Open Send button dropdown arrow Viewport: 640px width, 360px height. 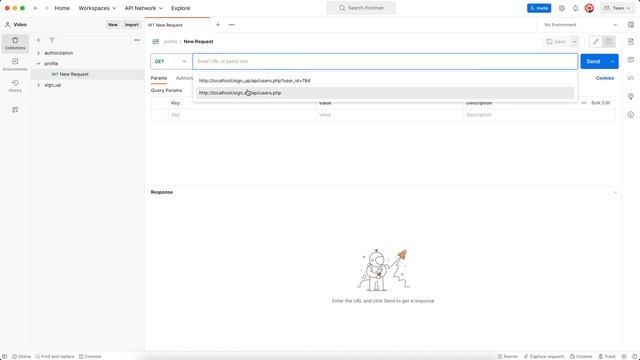click(612, 61)
